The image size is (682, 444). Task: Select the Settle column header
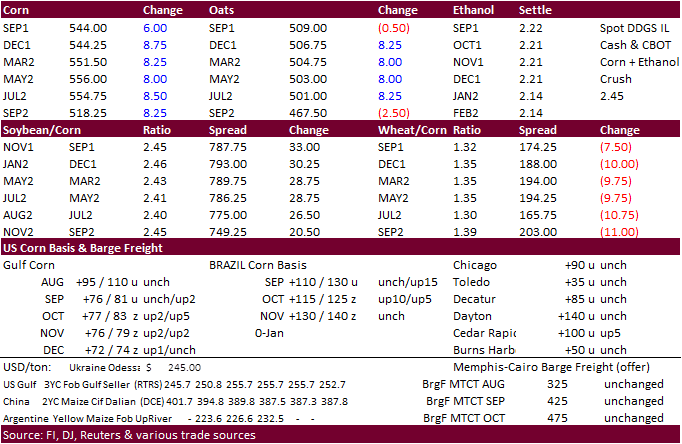point(537,12)
